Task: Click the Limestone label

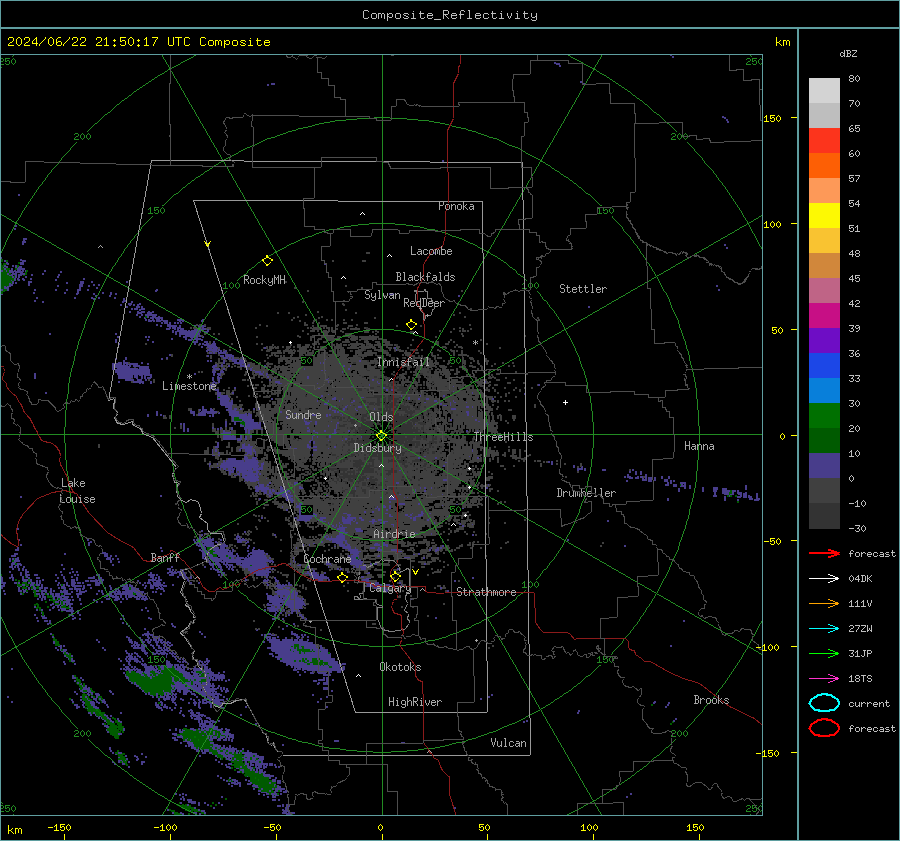Action: coord(189,386)
